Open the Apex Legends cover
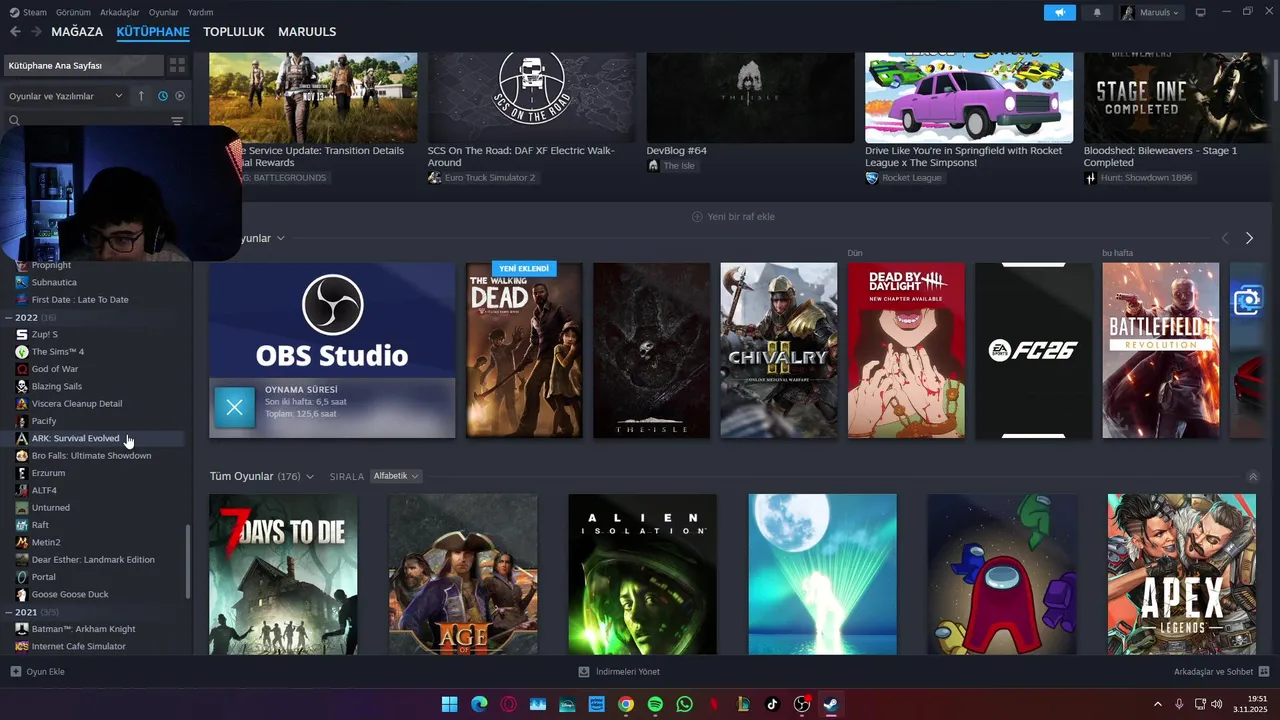 [1182, 574]
